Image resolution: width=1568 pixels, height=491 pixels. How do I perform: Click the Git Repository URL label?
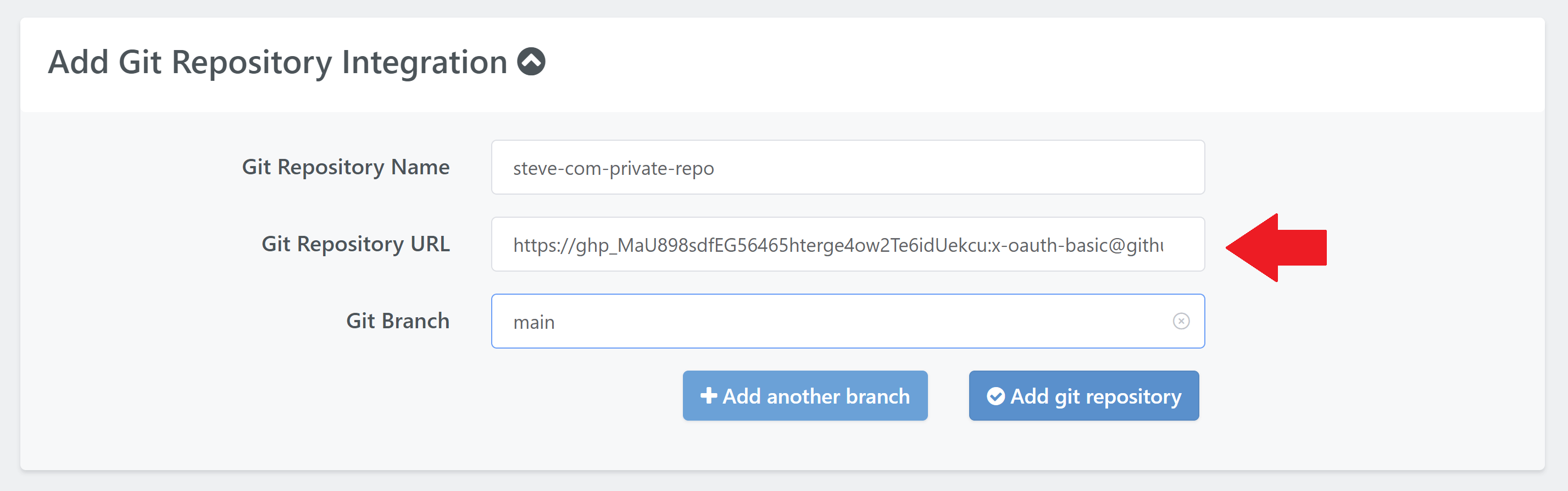click(355, 244)
